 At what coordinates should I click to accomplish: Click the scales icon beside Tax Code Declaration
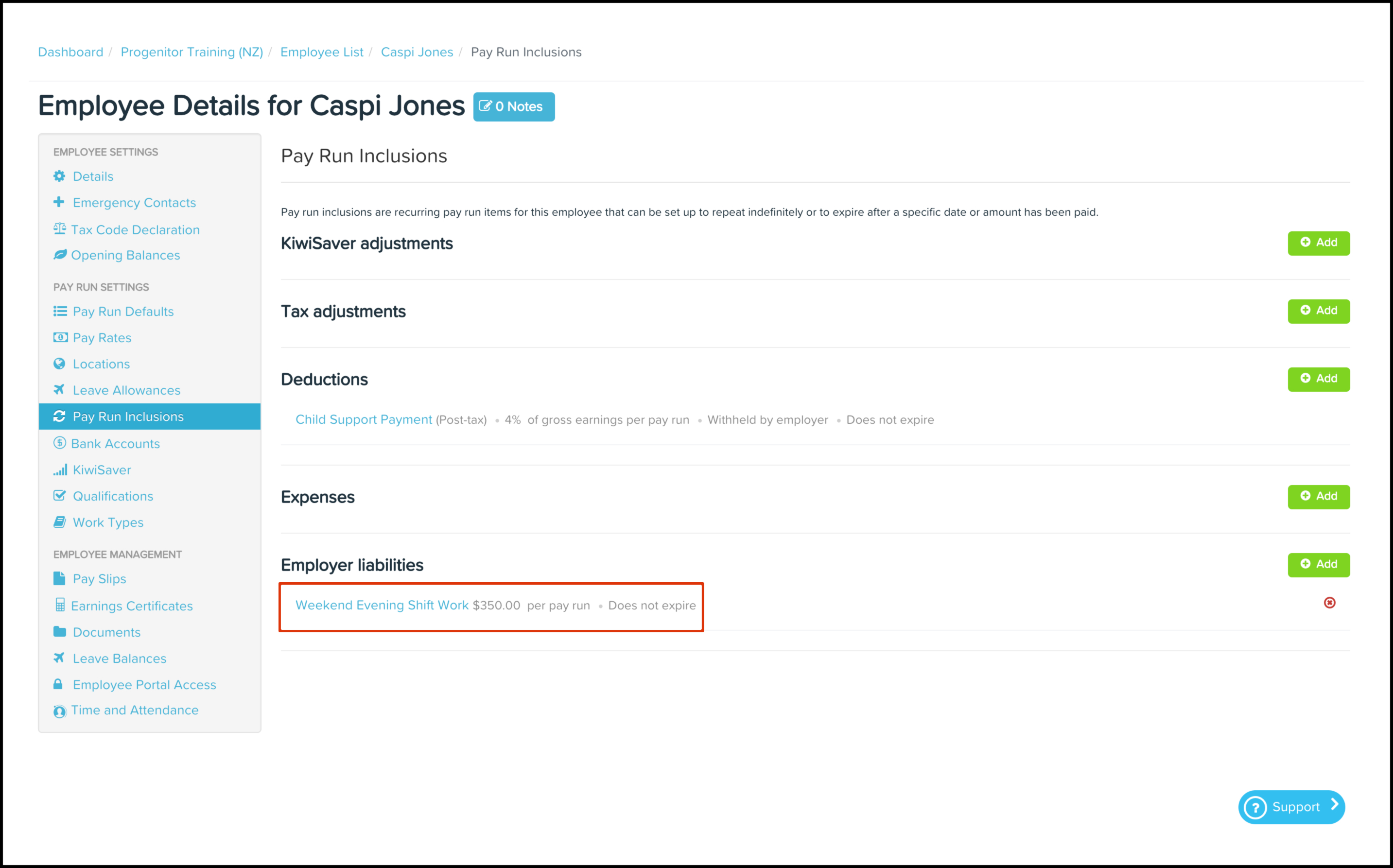60,229
